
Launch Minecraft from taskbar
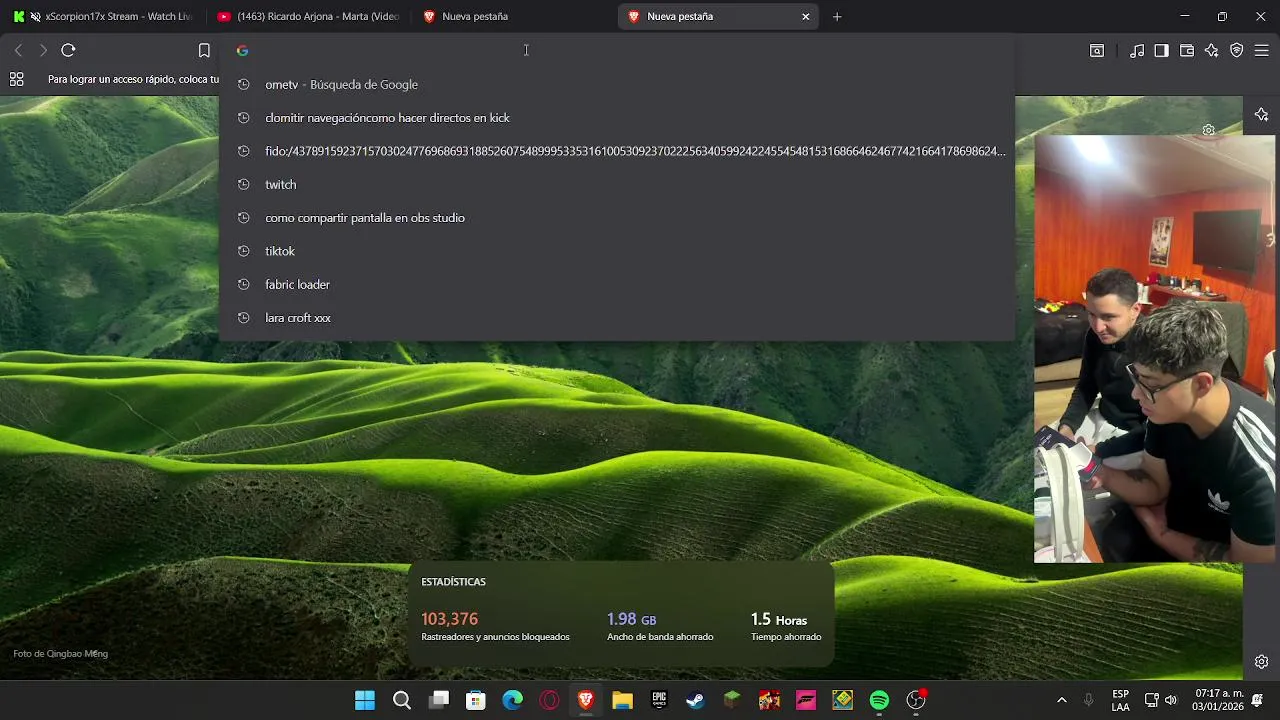(732, 700)
